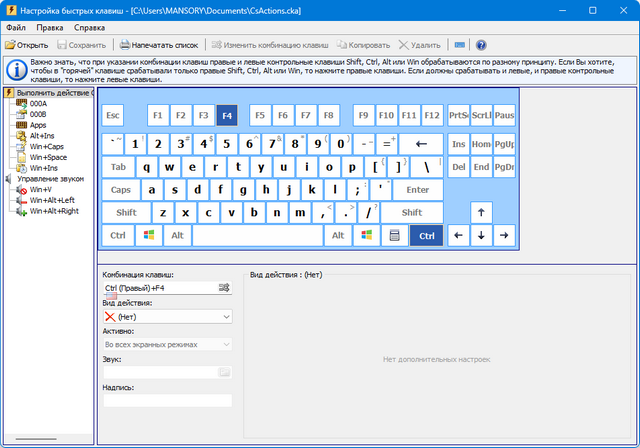Open the Правка menu
Viewport: 640px width, 448px height.
49,28
